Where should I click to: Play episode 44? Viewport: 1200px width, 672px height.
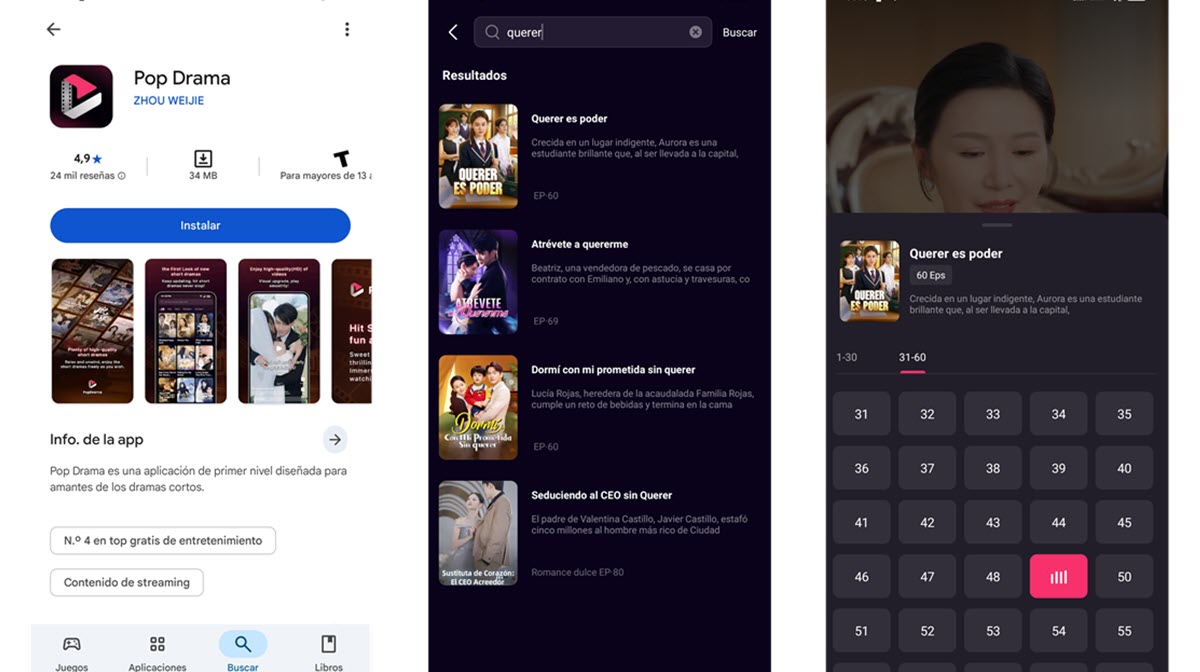(1058, 523)
